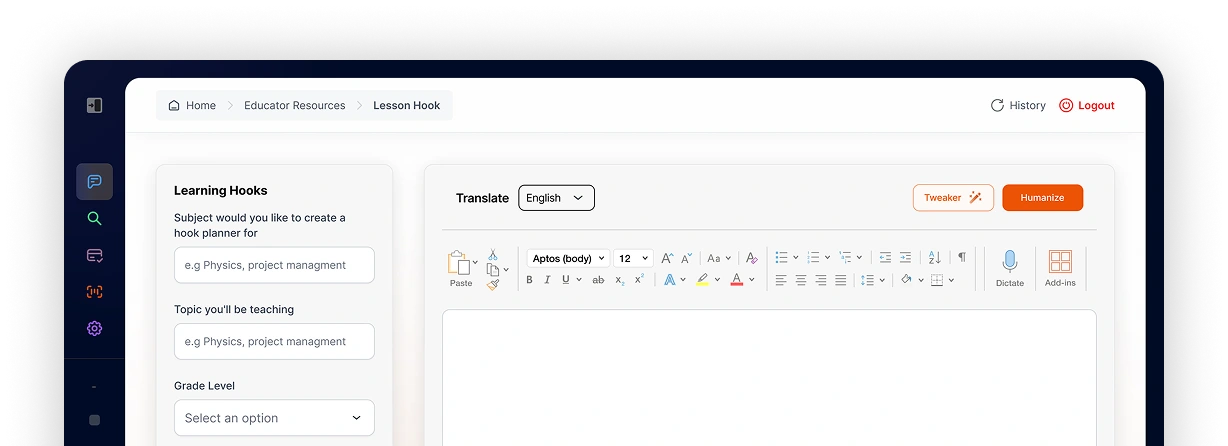Expand Paste options arrow
This screenshot has height=446, width=1228.
pyautogui.click(x=475, y=262)
